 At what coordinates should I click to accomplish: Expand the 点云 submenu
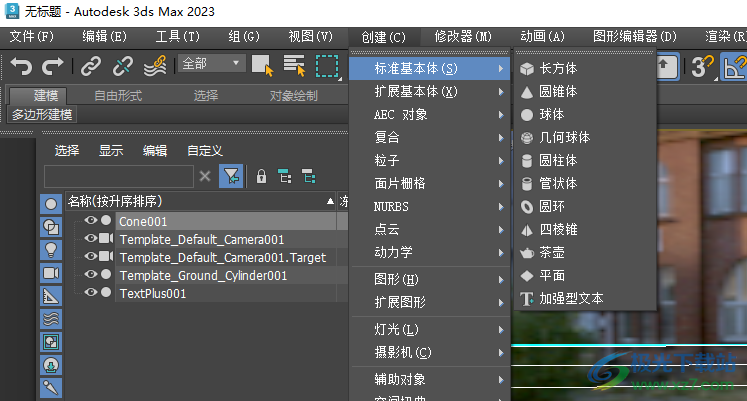click(x=430, y=230)
